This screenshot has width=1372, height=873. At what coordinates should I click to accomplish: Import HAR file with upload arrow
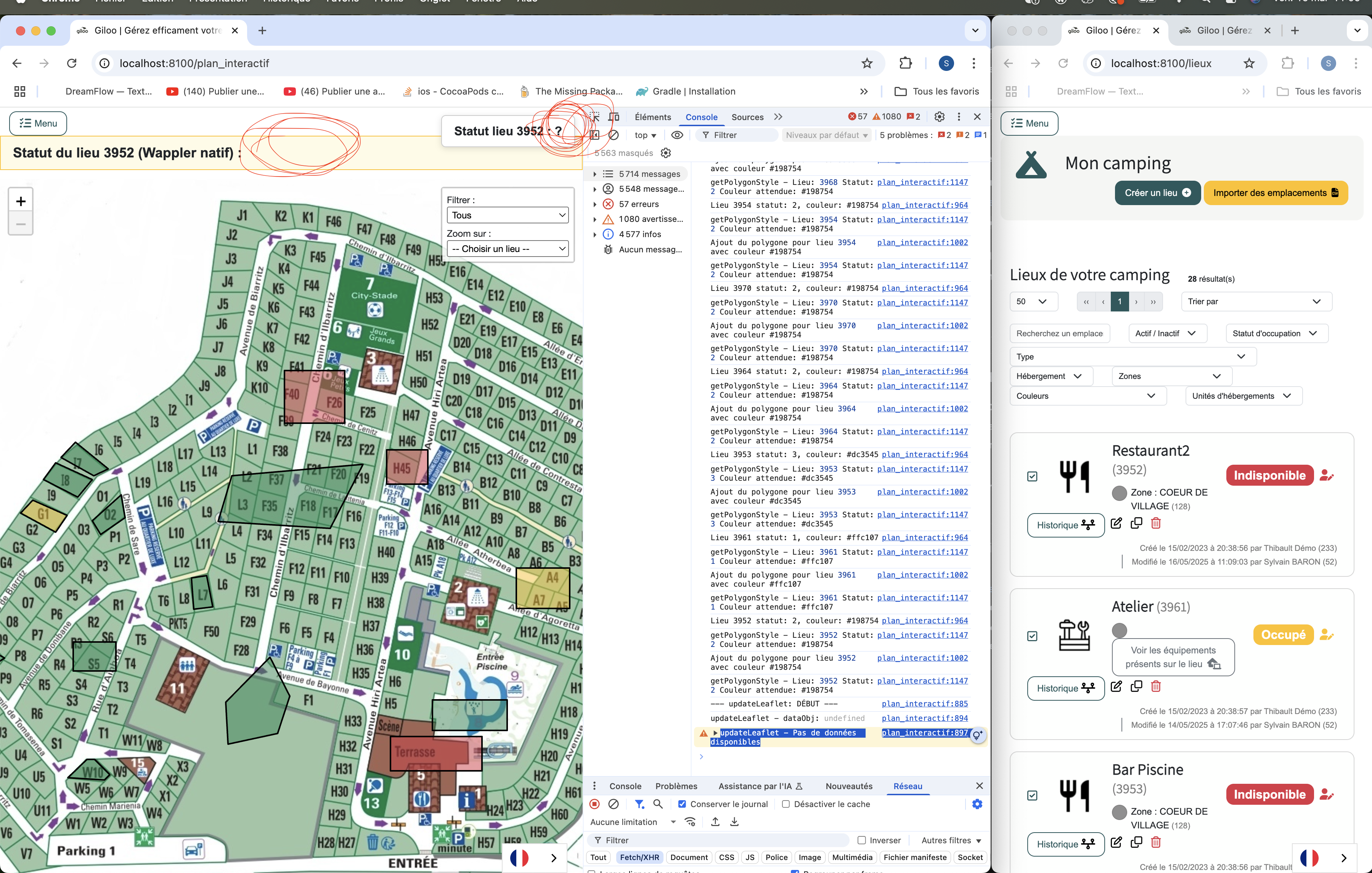(x=715, y=822)
